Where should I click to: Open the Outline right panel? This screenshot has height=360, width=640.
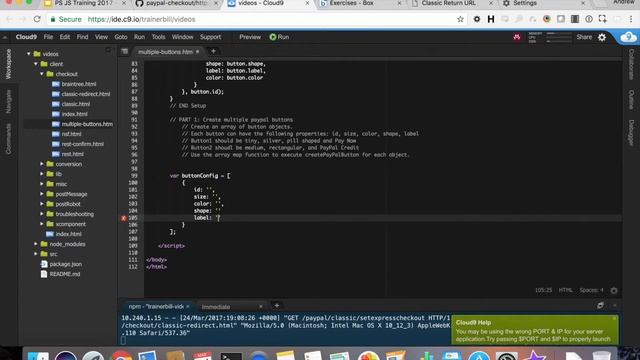(631, 100)
